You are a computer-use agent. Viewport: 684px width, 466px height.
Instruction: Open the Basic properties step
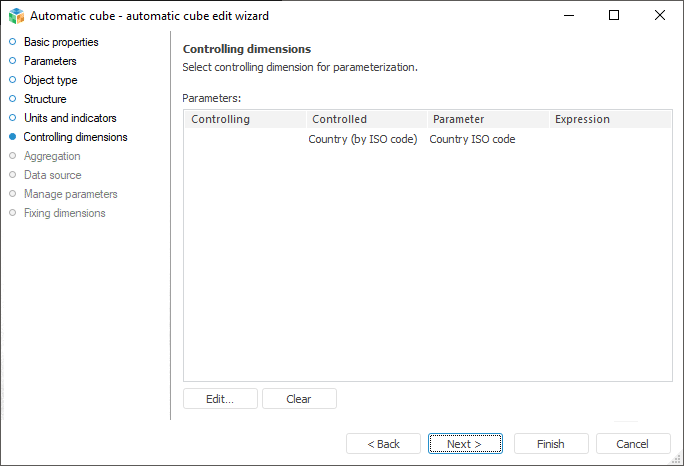pos(61,42)
